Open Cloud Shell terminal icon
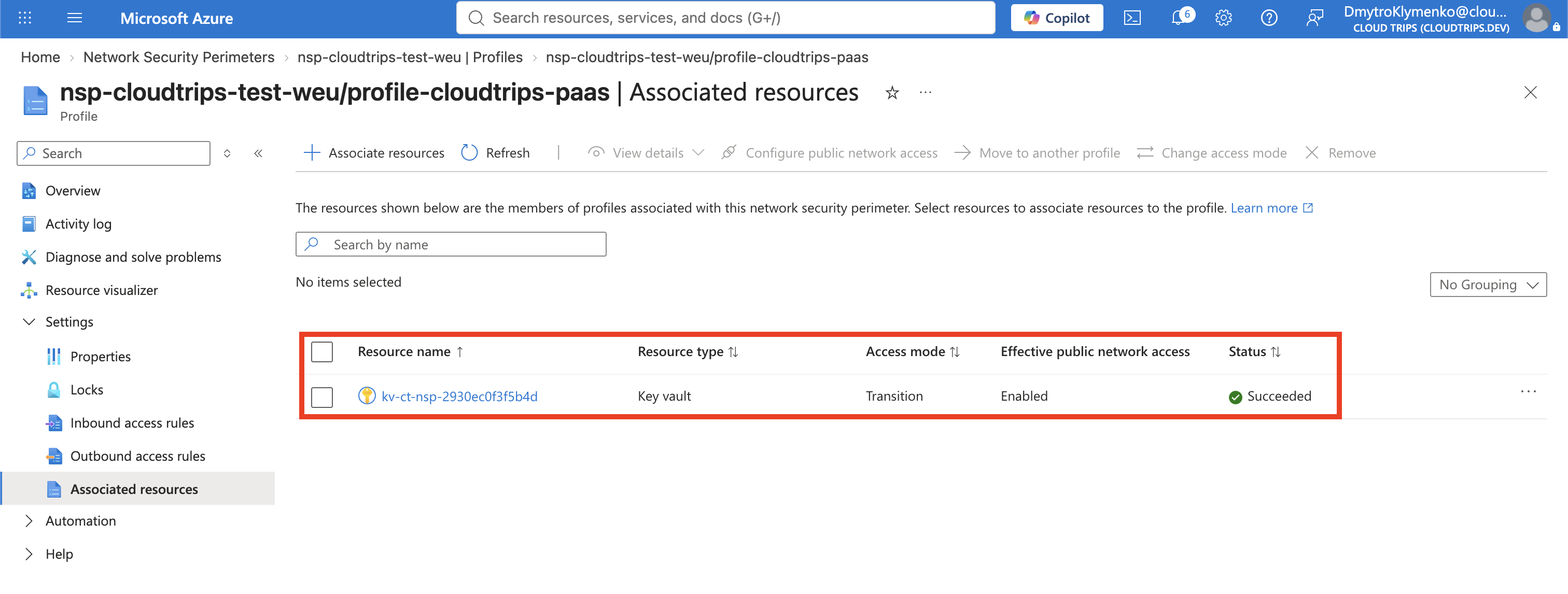Image resolution: width=1568 pixels, height=594 pixels. (x=1132, y=18)
